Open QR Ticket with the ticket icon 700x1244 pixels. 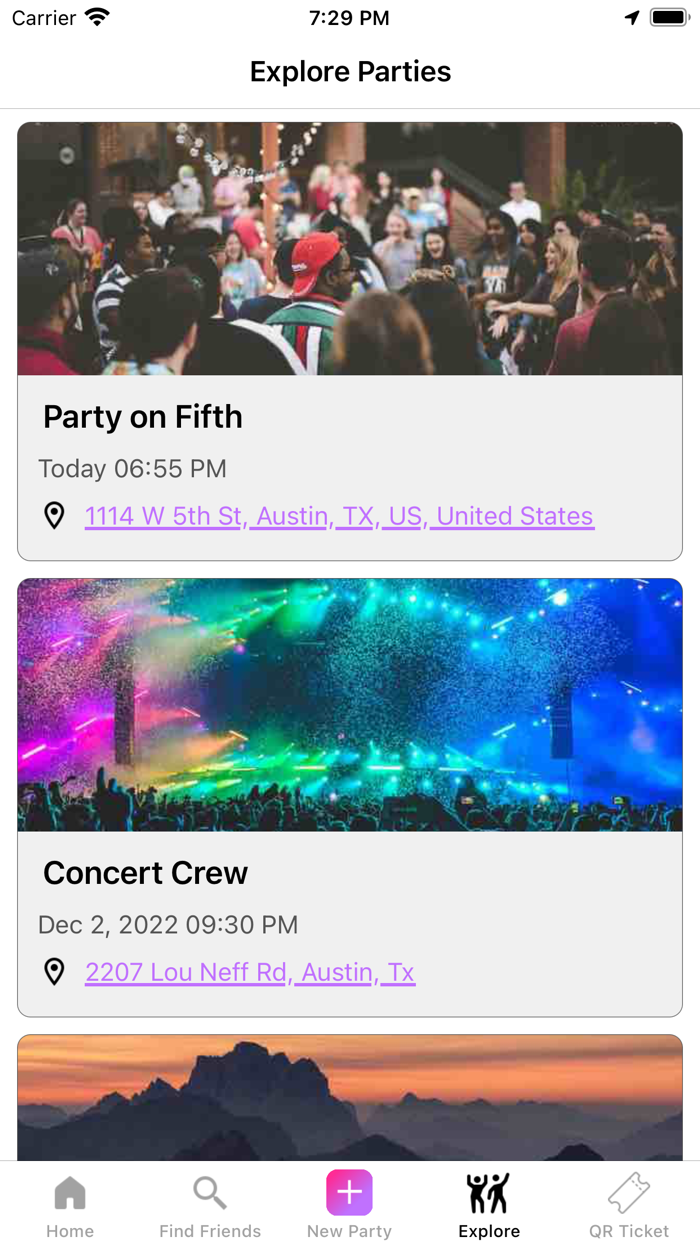click(x=628, y=1192)
